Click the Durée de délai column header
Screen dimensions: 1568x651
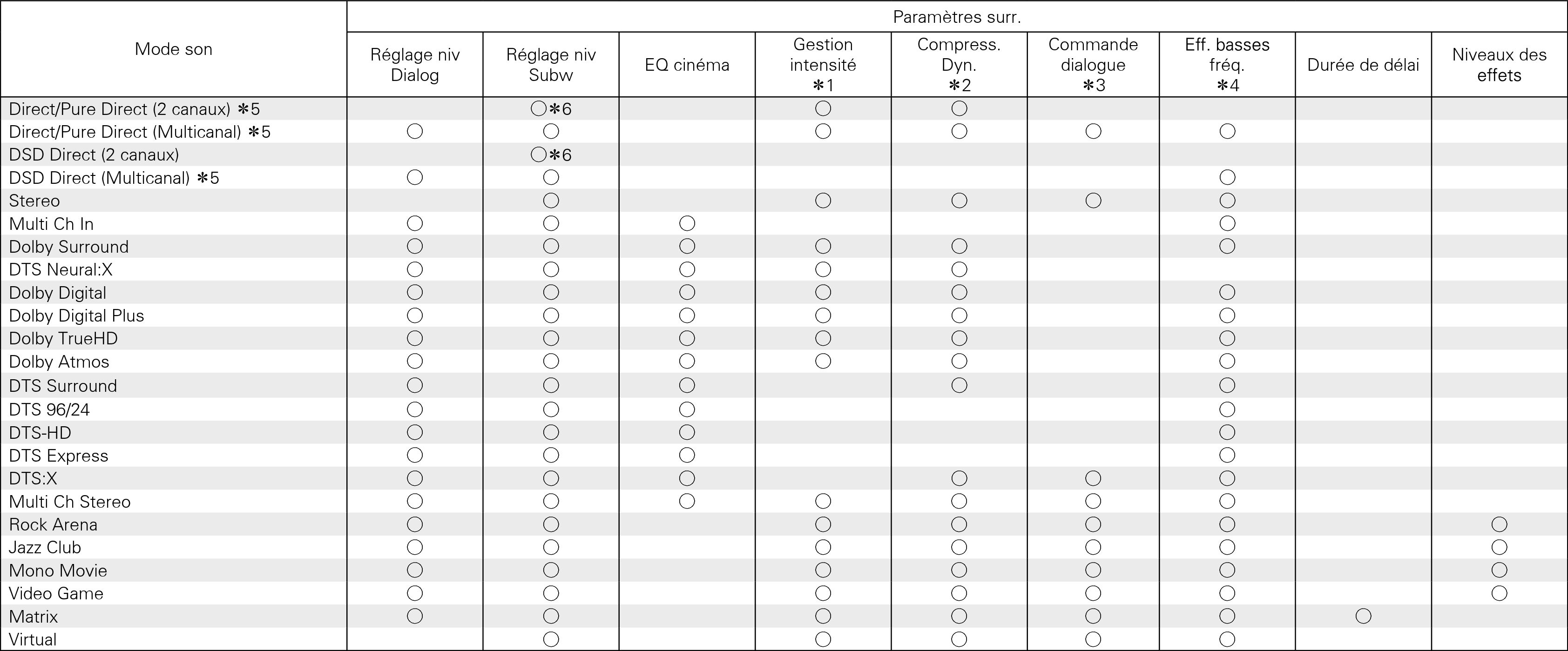[x=1364, y=65]
